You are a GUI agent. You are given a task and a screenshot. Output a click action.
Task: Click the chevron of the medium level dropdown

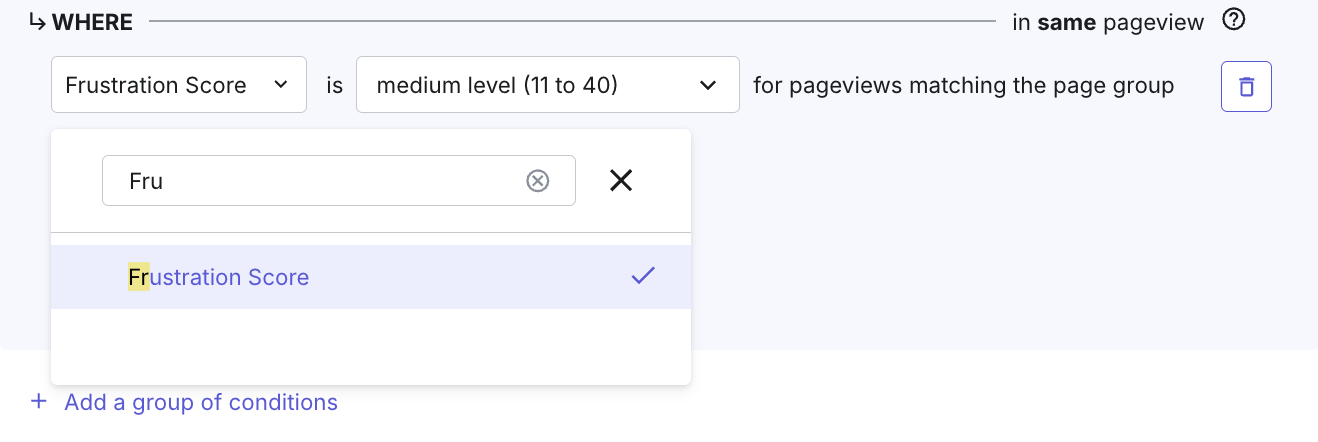pos(708,85)
